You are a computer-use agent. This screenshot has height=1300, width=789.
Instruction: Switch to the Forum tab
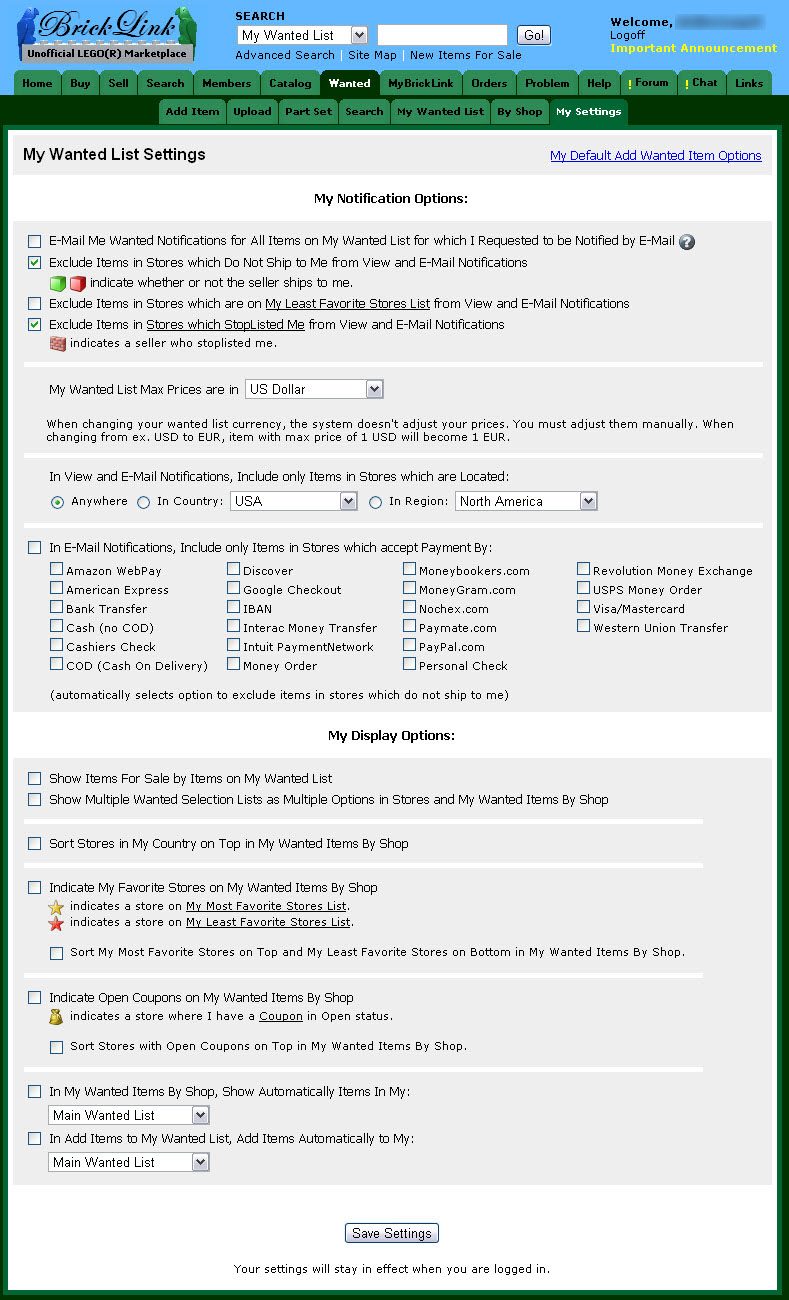pyautogui.click(x=649, y=83)
